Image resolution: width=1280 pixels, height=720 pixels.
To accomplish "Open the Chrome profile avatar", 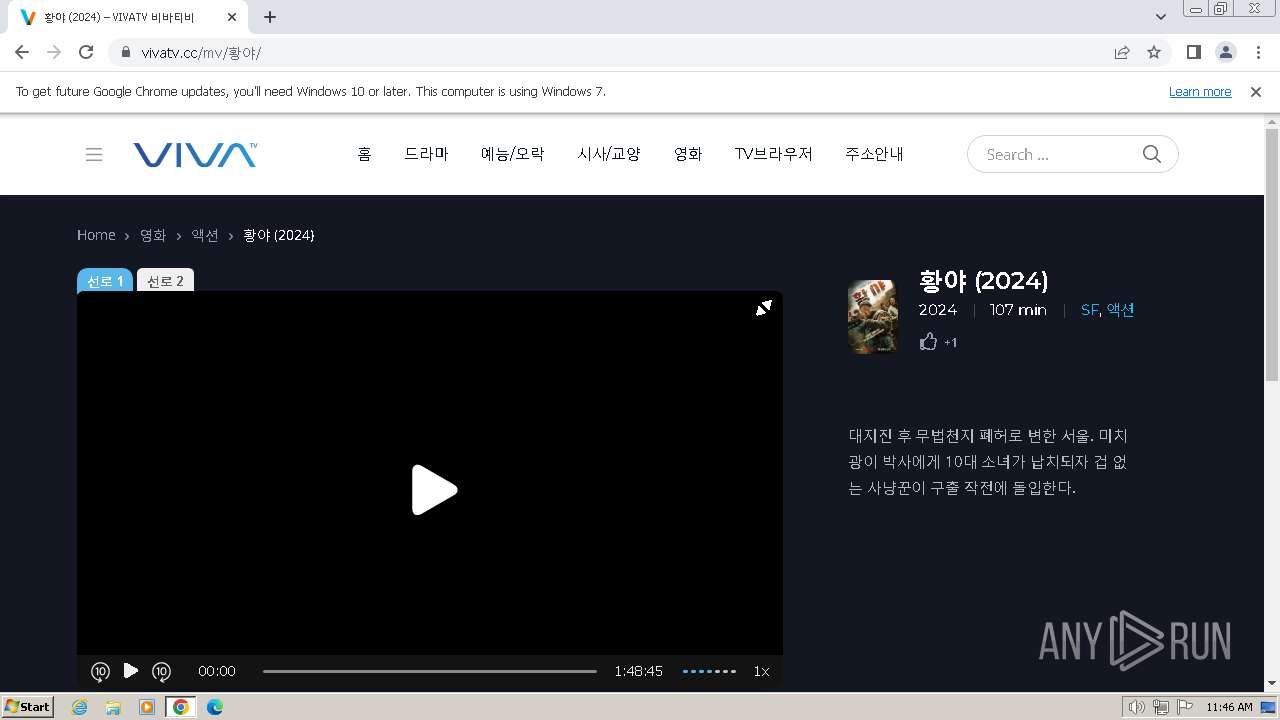I will 1225,52.
